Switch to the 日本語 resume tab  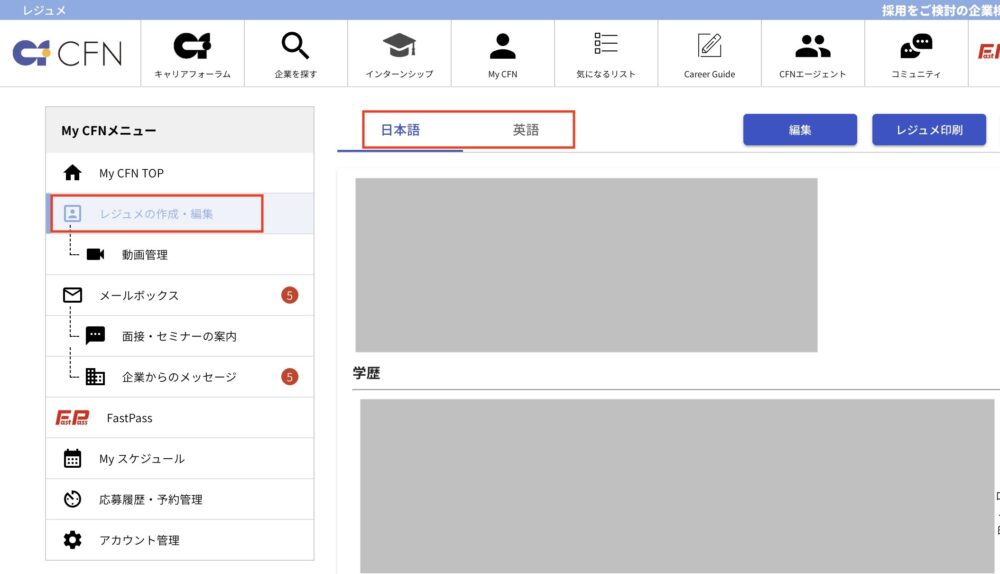(x=400, y=130)
